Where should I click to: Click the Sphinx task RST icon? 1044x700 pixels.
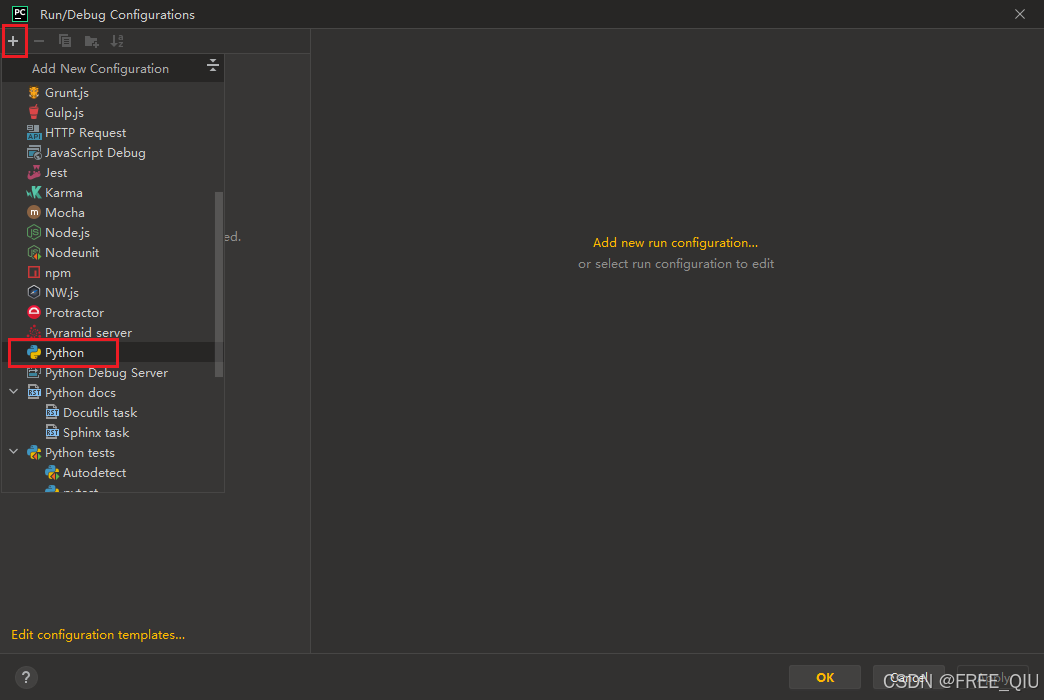[x=52, y=432]
